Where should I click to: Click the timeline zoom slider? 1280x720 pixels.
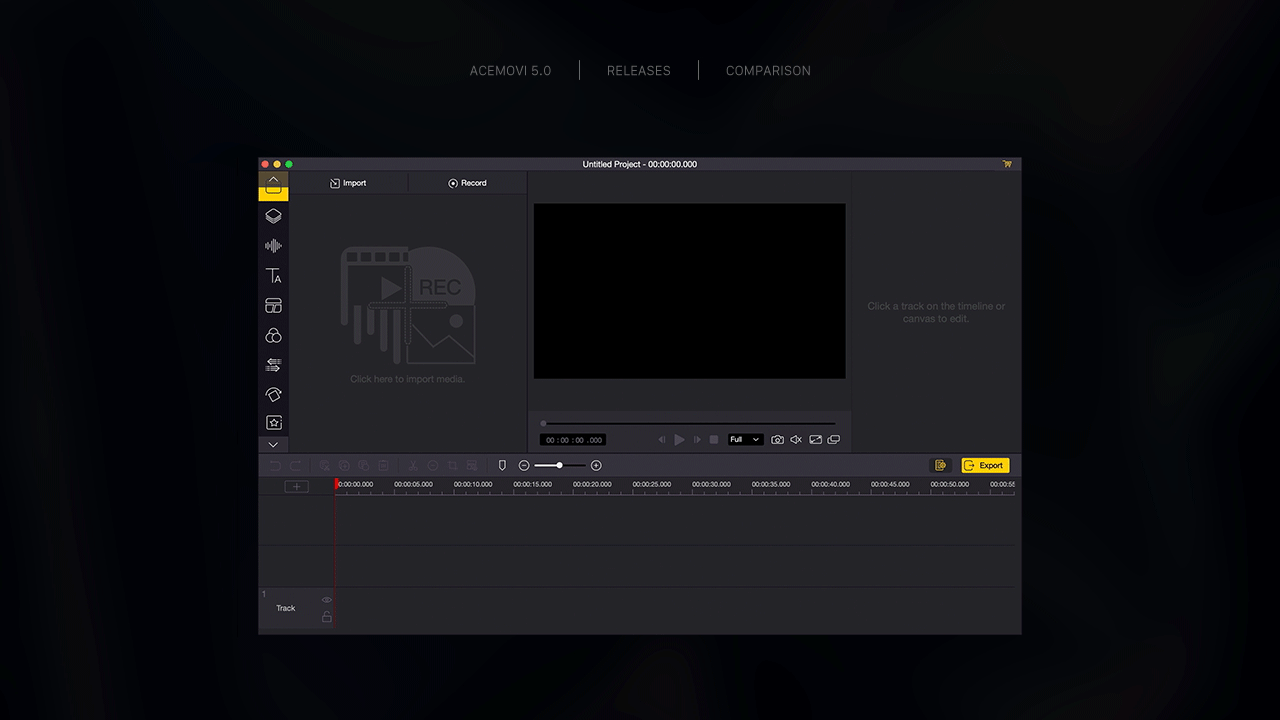(560, 465)
